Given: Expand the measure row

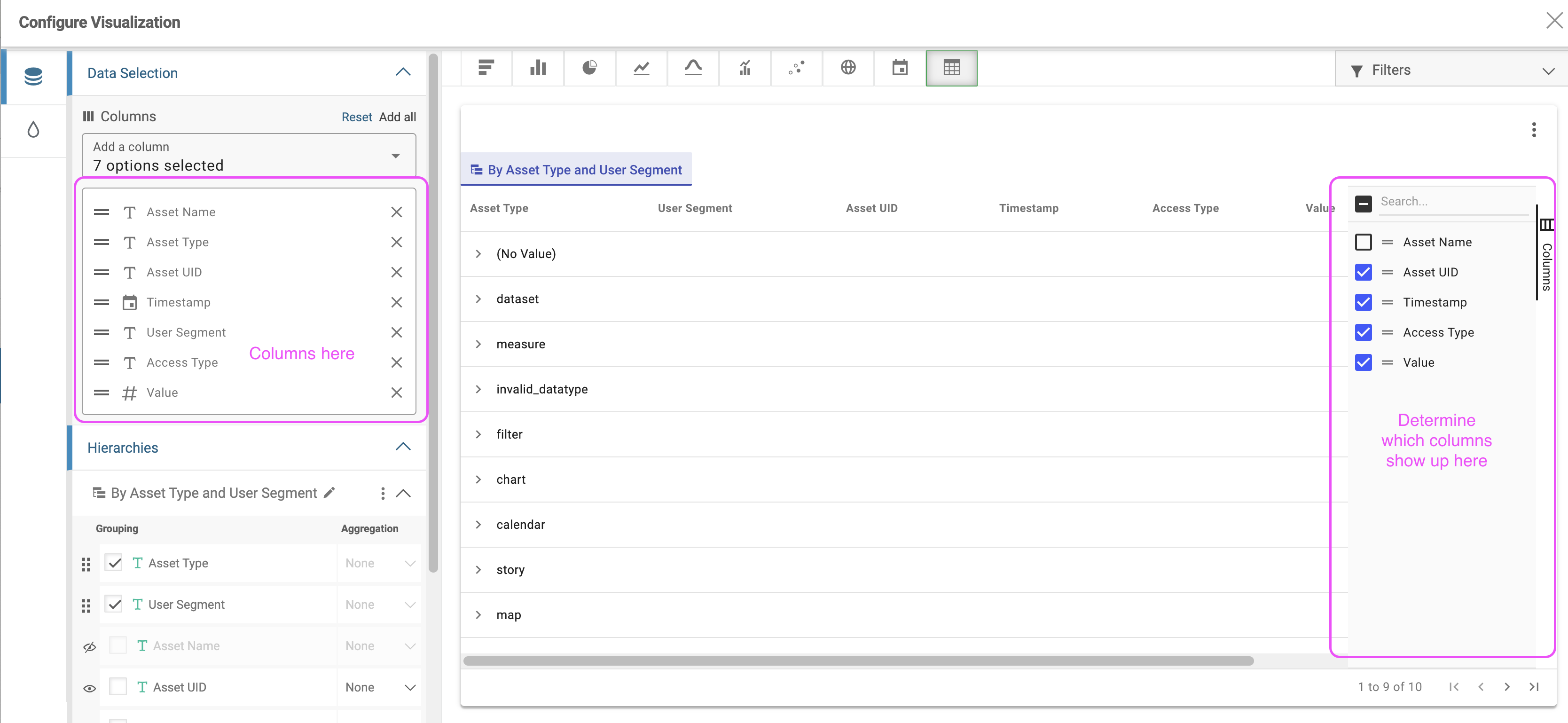Looking at the screenshot, I should [x=478, y=344].
